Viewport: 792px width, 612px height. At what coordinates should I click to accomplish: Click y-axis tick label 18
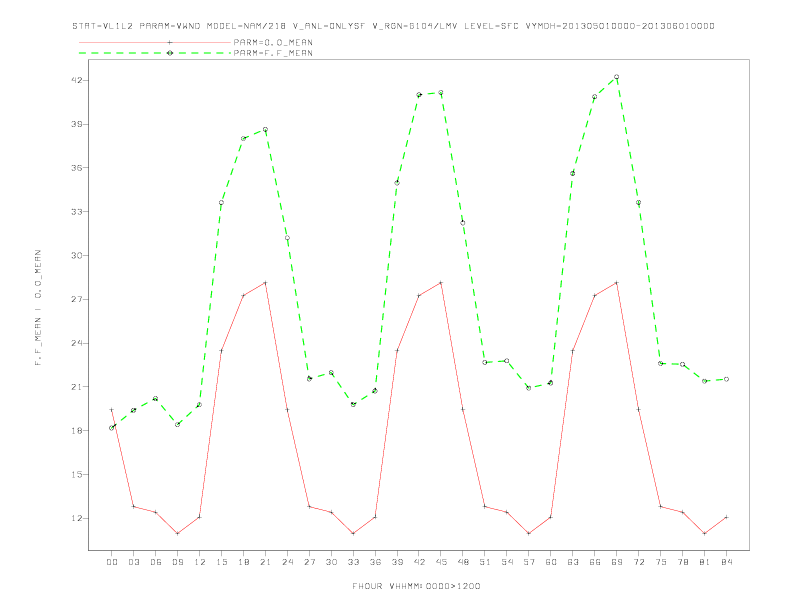pyautogui.click(x=76, y=431)
